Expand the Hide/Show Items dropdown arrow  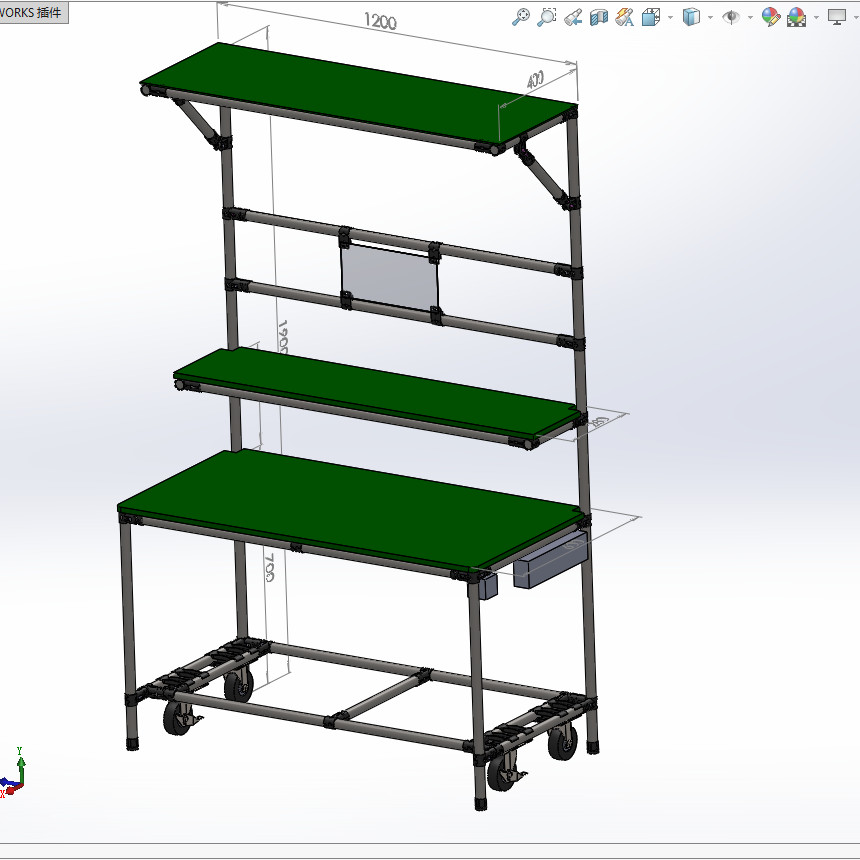[x=750, y=18]
